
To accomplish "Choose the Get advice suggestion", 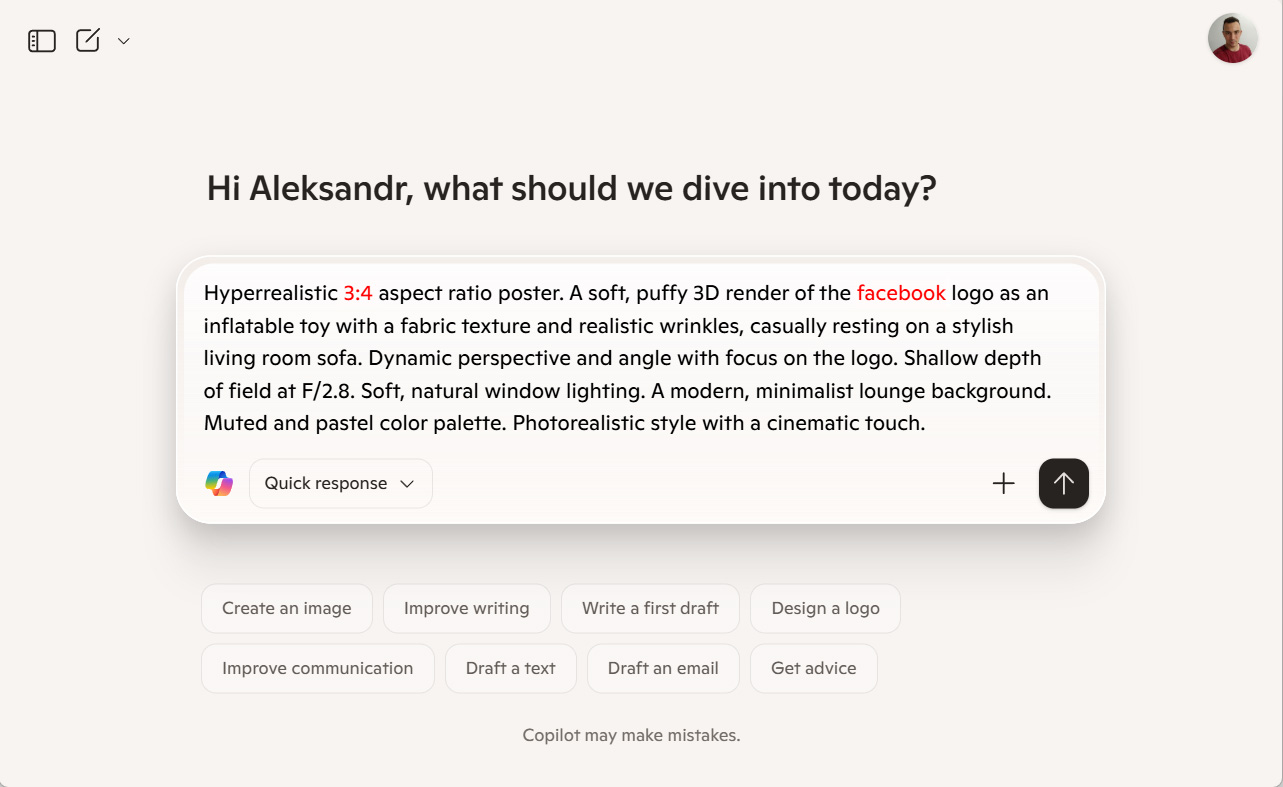I will (x=814, y=668).
